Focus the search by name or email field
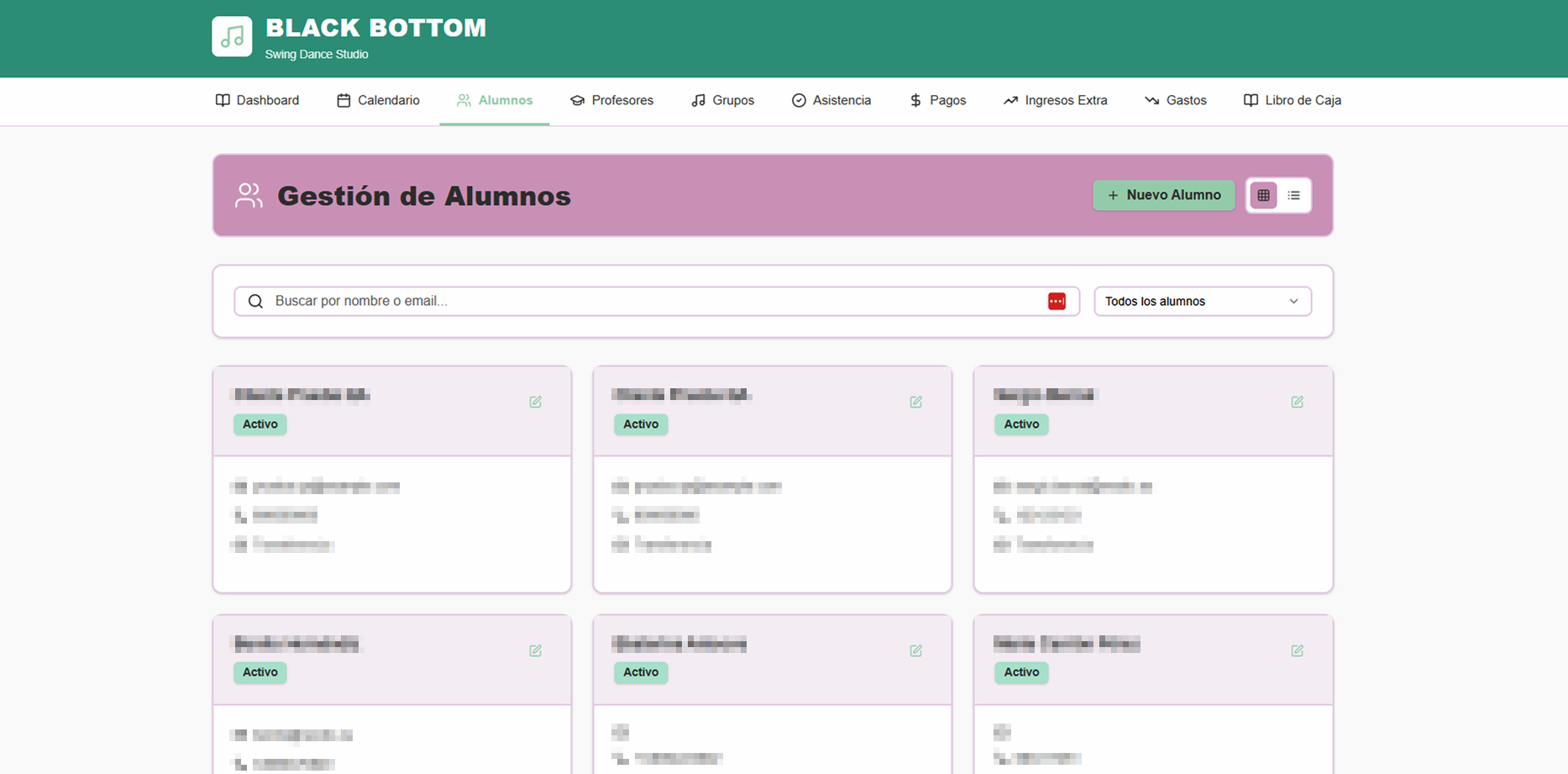 [x=657, y=301]
